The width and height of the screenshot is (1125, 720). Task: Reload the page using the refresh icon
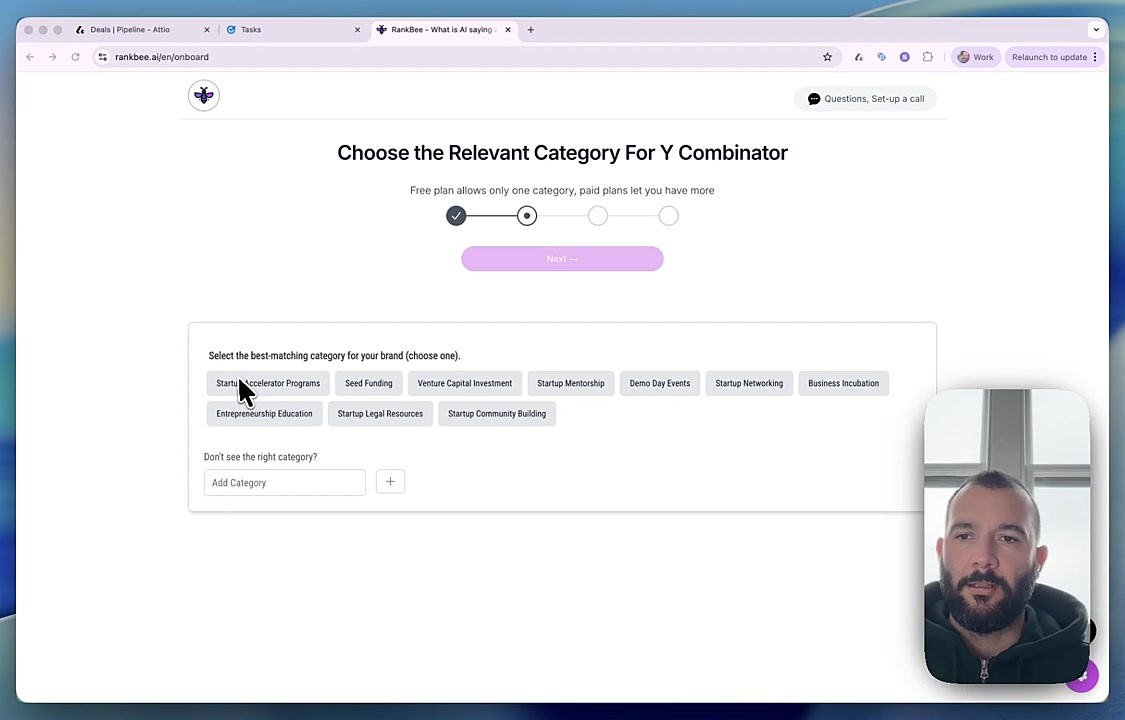tap(75, 57)
